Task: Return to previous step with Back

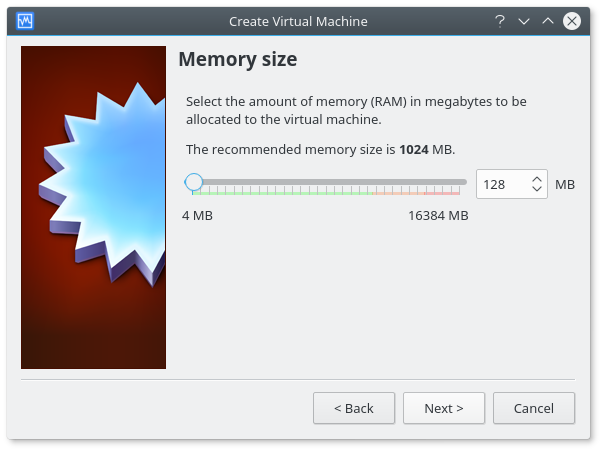Action: (x=354, y=408)
